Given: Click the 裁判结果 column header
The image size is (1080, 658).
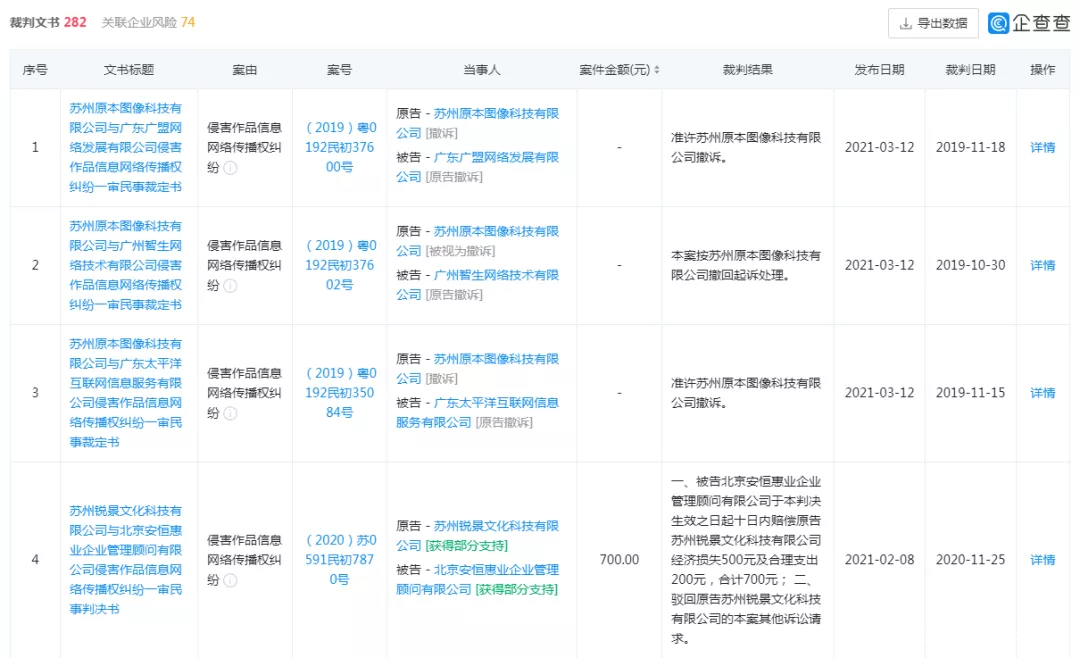Looking at the screenshot, I should (x=747, y=70).
